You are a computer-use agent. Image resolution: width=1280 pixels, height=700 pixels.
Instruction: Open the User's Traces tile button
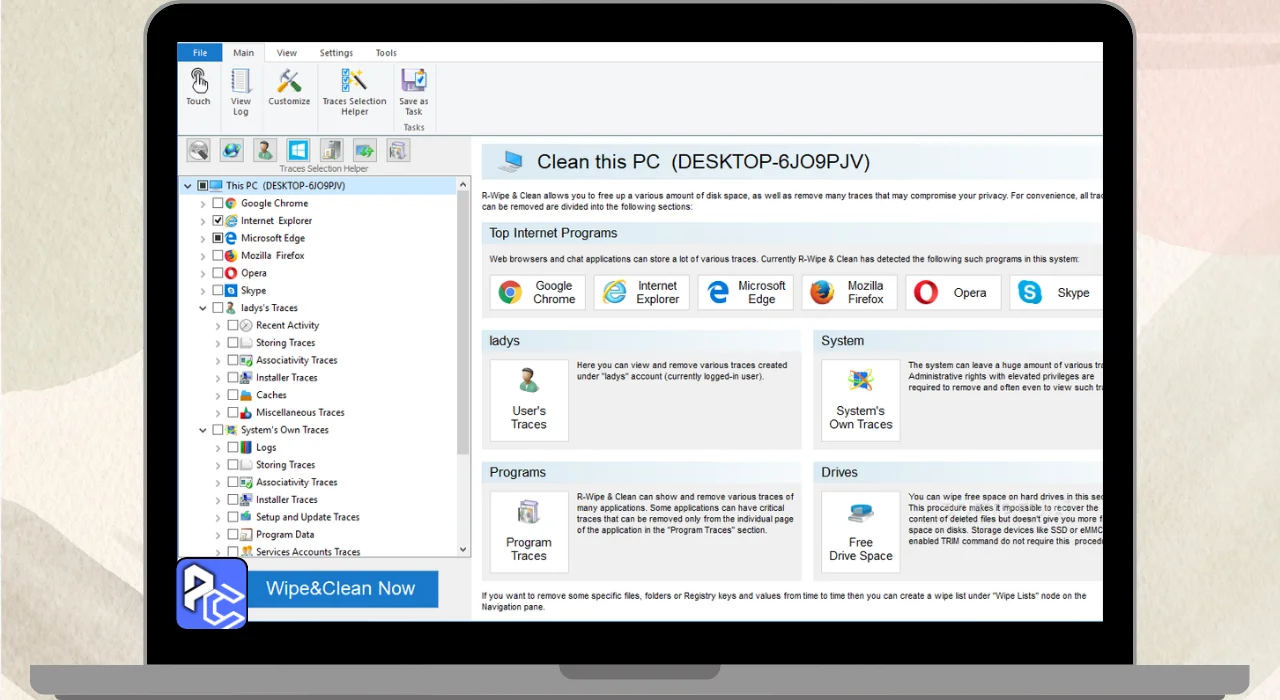click(529, 400)
